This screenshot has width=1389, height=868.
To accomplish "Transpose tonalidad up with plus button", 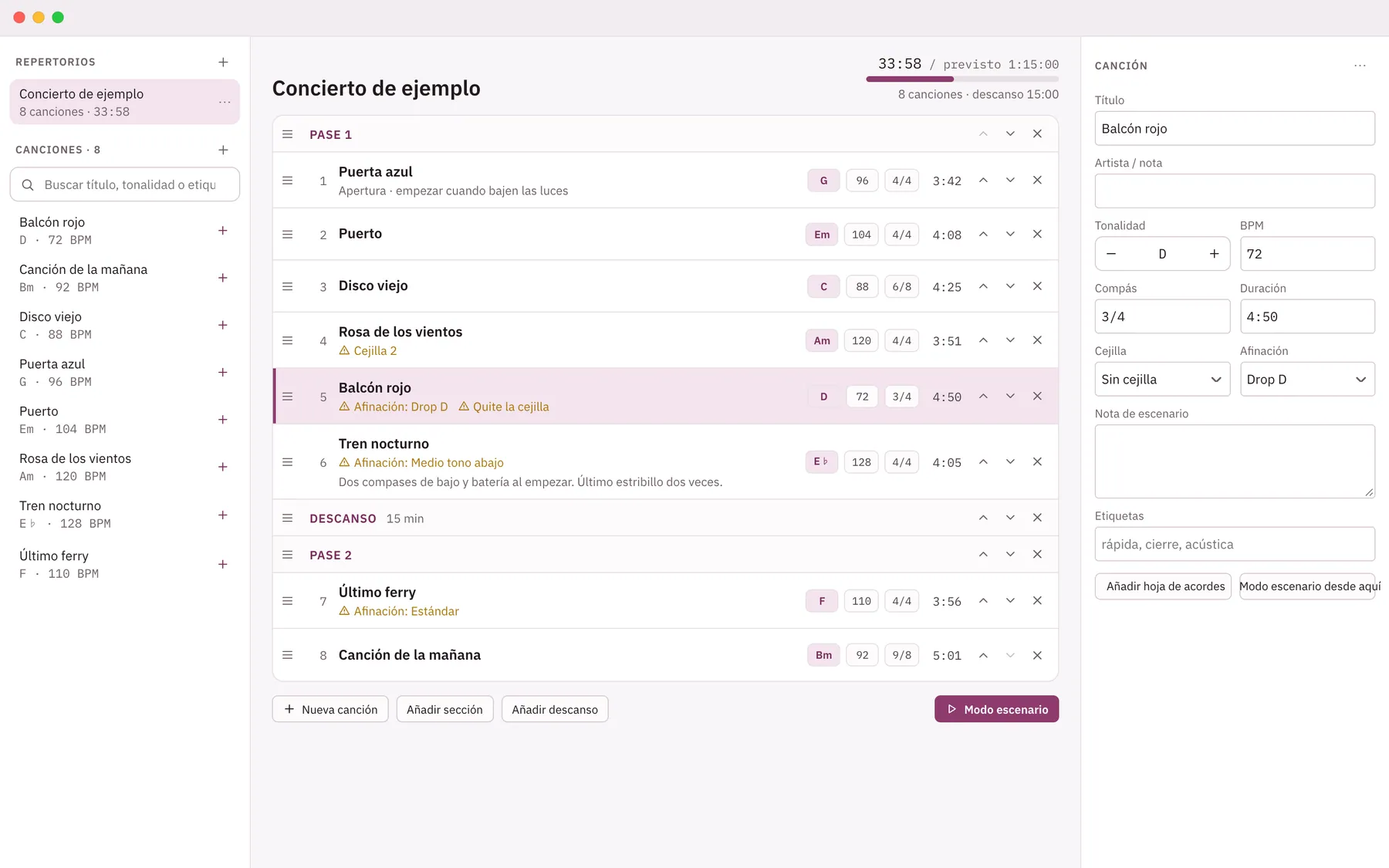I will point(1214,254).
